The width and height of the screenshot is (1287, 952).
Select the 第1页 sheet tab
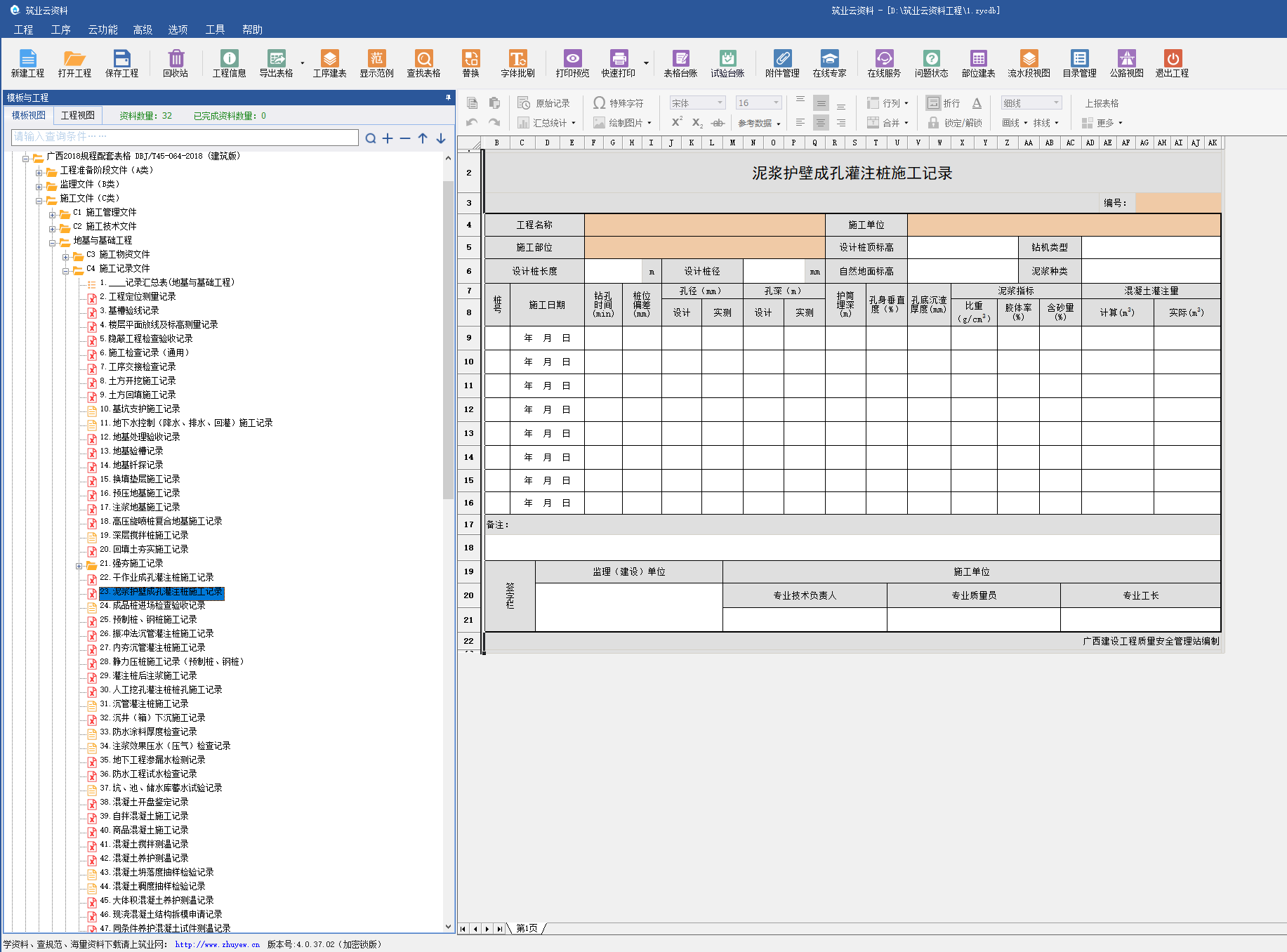(527, 928)
